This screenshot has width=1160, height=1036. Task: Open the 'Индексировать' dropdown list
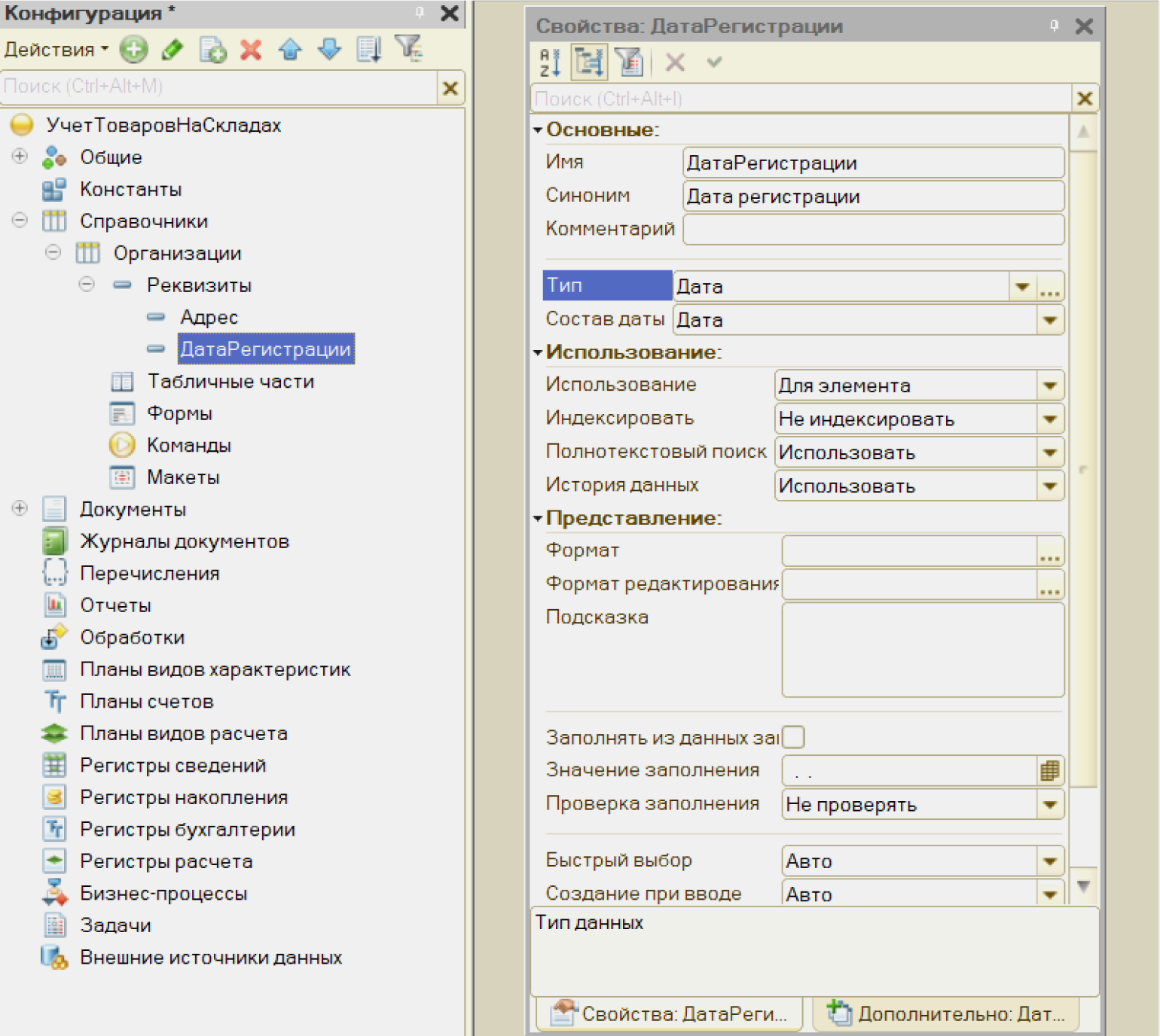pyautogui.click(x=1049, y=419)
